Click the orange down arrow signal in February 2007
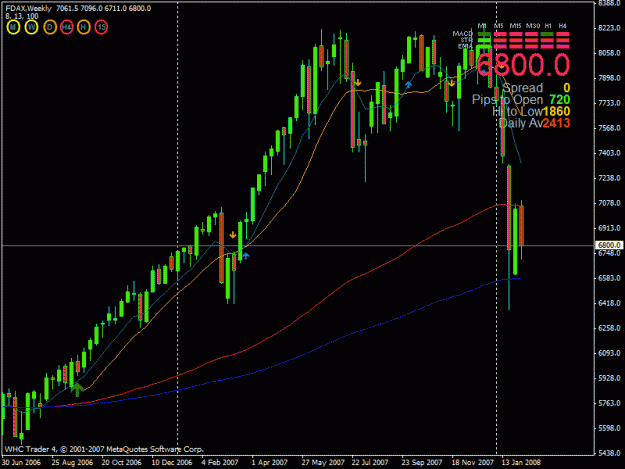The image size is (625, 469). [233, 235]
